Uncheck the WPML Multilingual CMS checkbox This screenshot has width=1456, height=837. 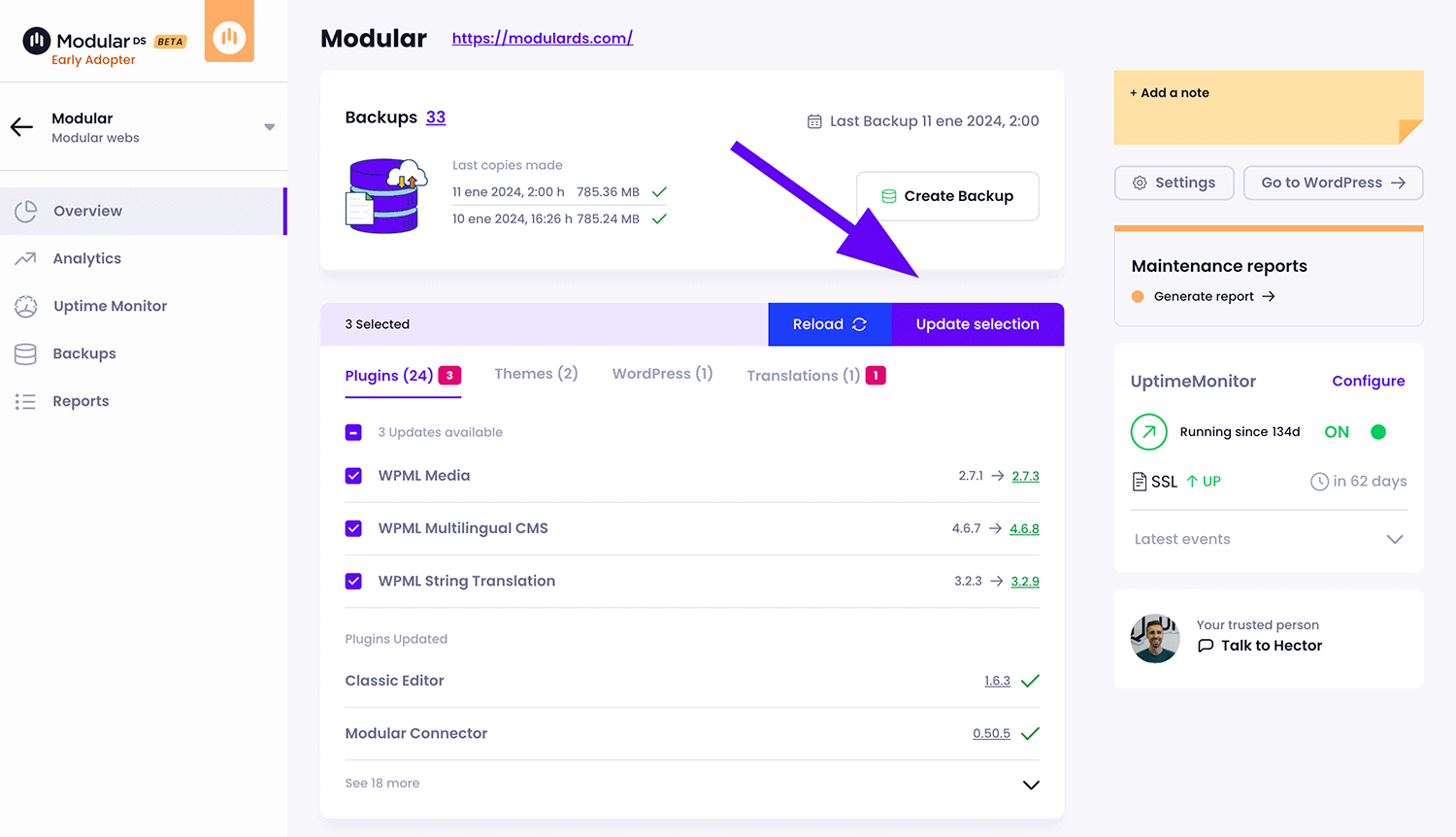[353, 528]
